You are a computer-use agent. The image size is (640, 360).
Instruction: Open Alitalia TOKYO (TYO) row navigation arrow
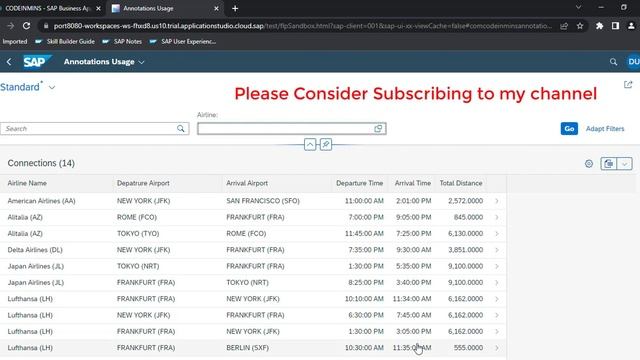tap(497, 233)
